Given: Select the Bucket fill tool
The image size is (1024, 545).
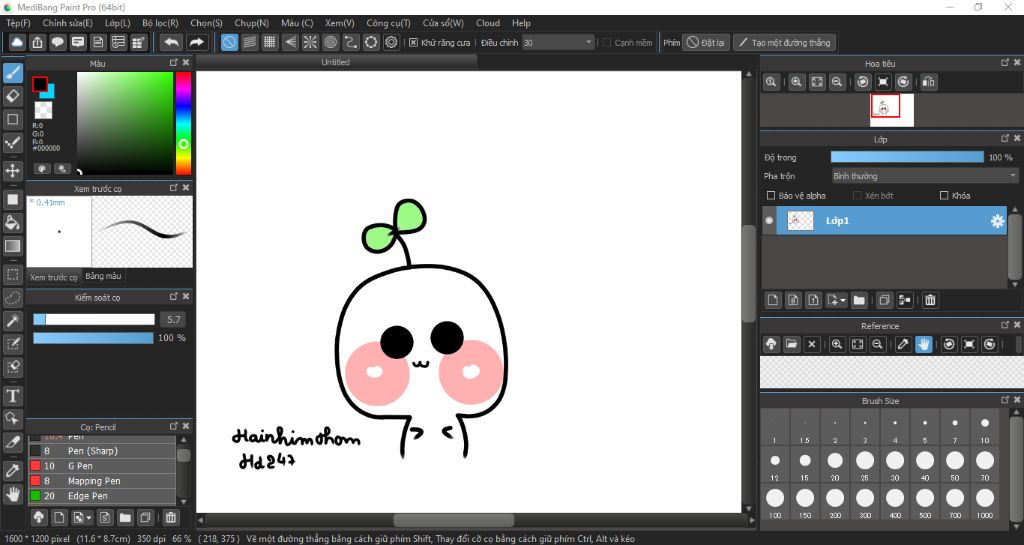Looking at the screenshot, I should click(x=12, y=223).
